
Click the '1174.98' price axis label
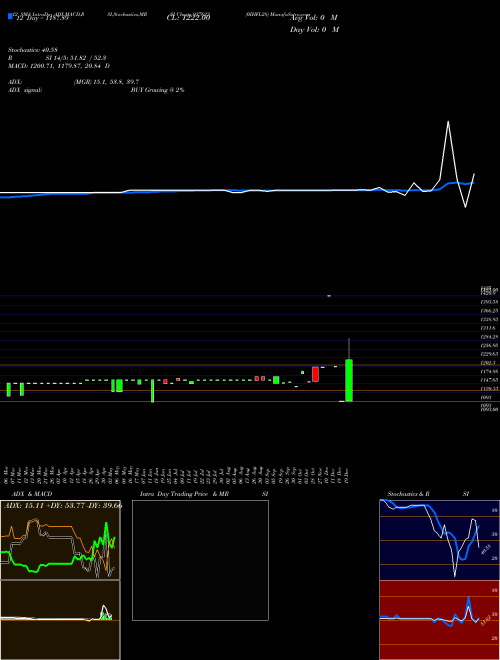[489, 372]
